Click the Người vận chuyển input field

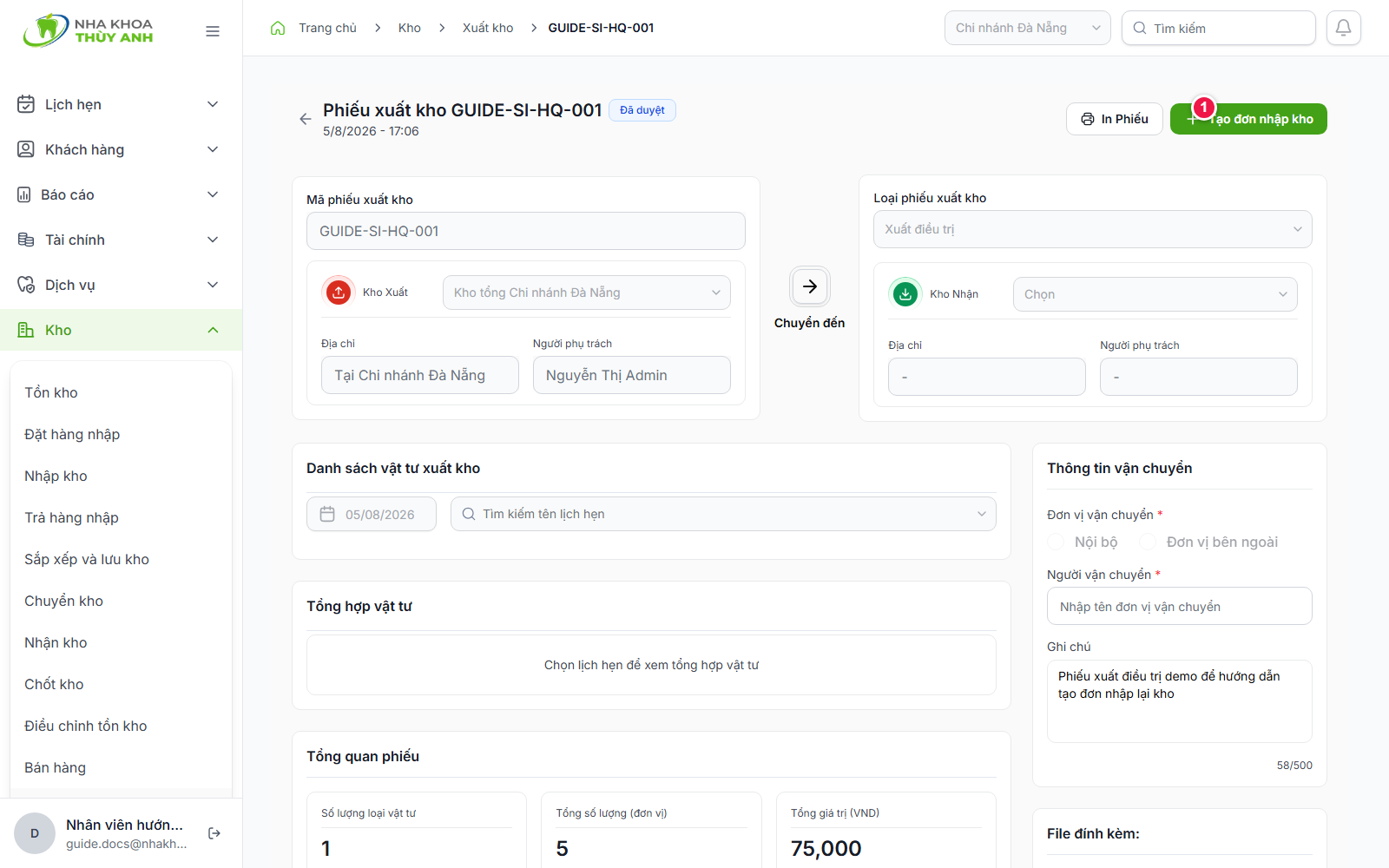point(1180,606)
